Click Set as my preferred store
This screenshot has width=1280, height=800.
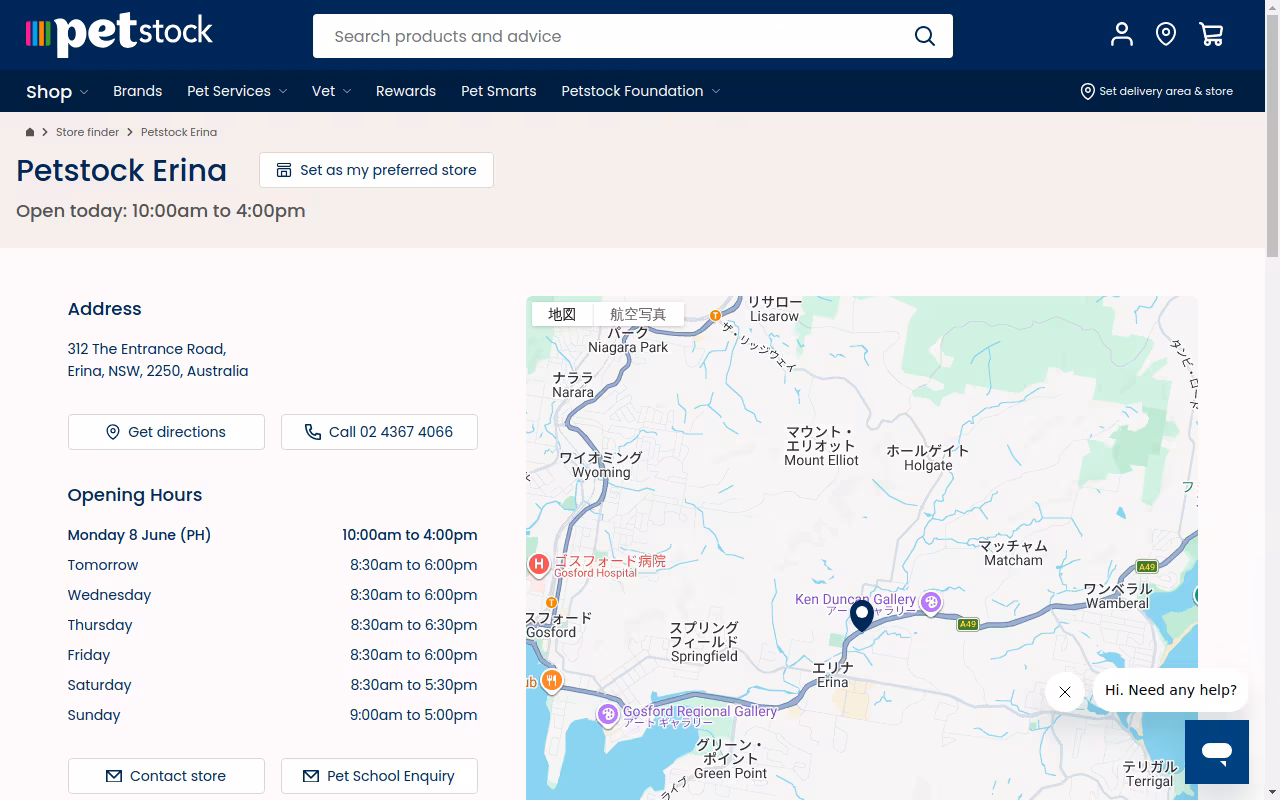coord(376,170)
